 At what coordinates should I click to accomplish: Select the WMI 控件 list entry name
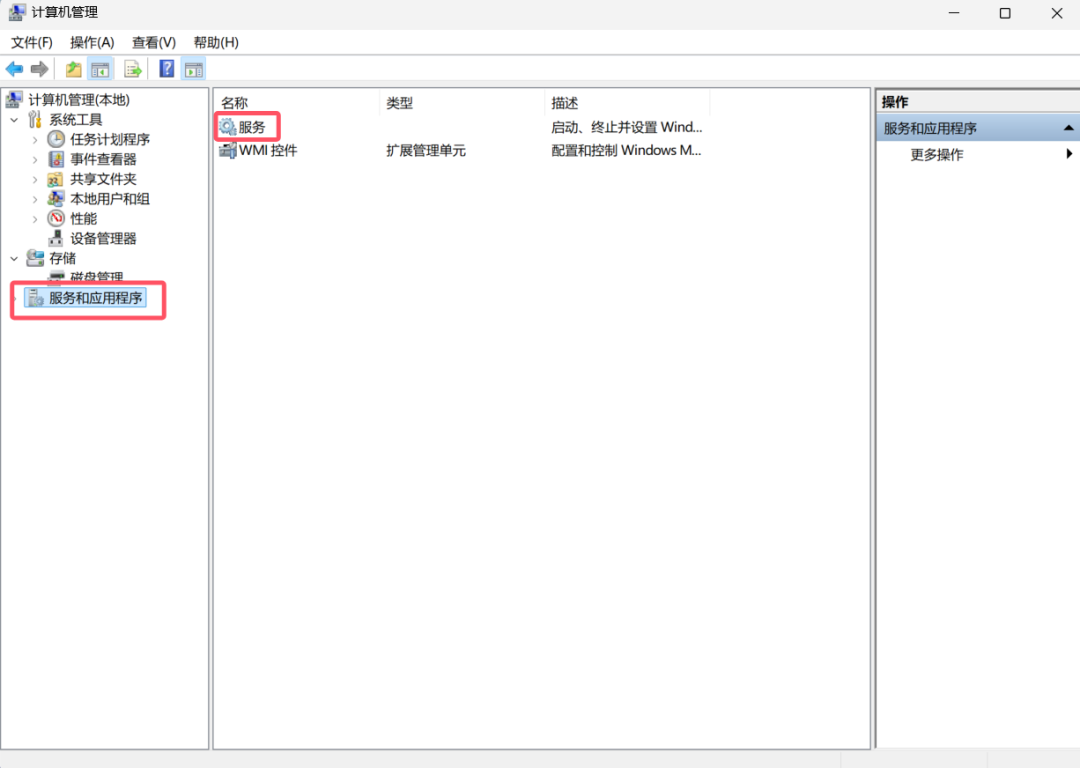(268, 150)
